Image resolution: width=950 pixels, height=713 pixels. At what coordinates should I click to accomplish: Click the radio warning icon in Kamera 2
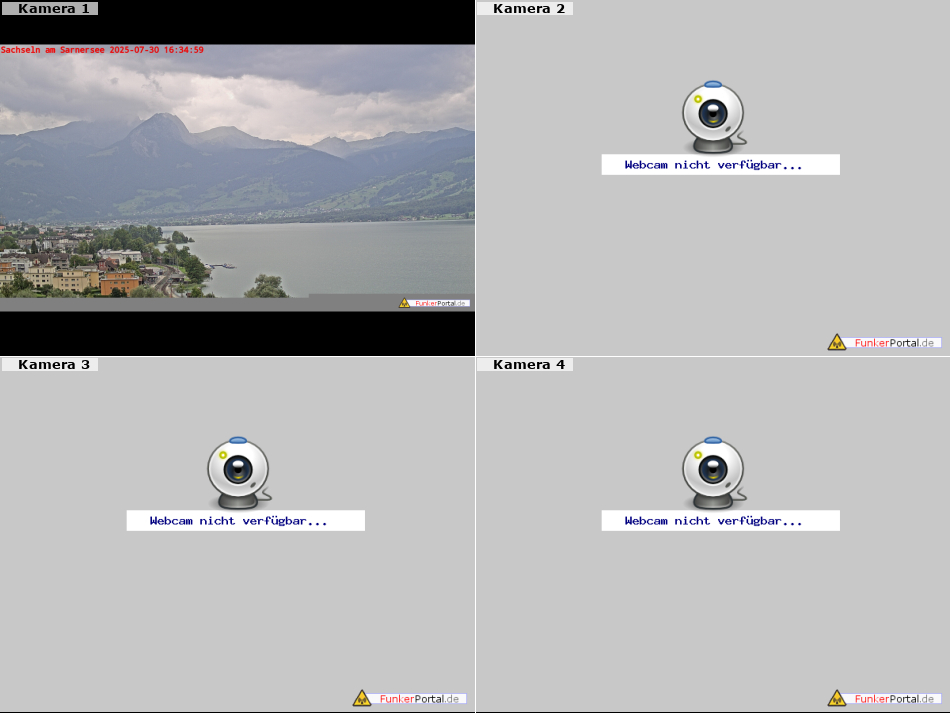pos(837,342)
